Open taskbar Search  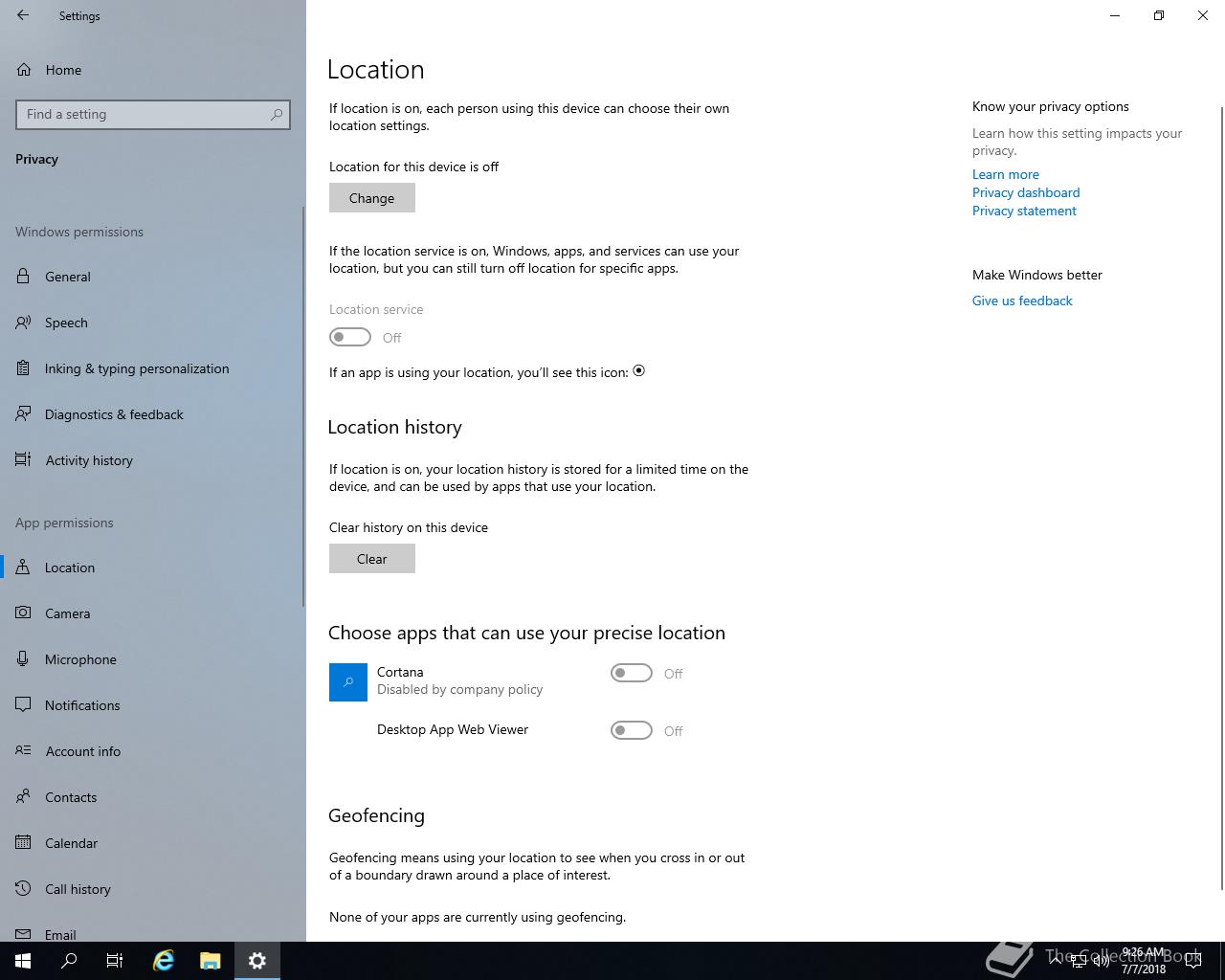pyautogui.click(x=69, y=961)
